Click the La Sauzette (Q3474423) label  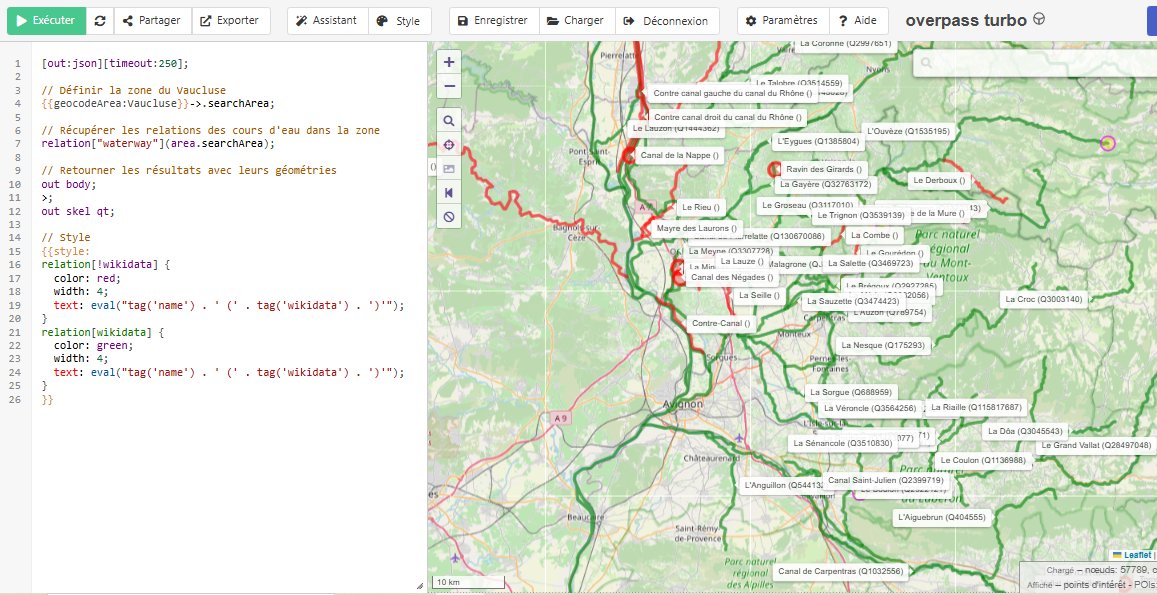[x=853, y=301]
